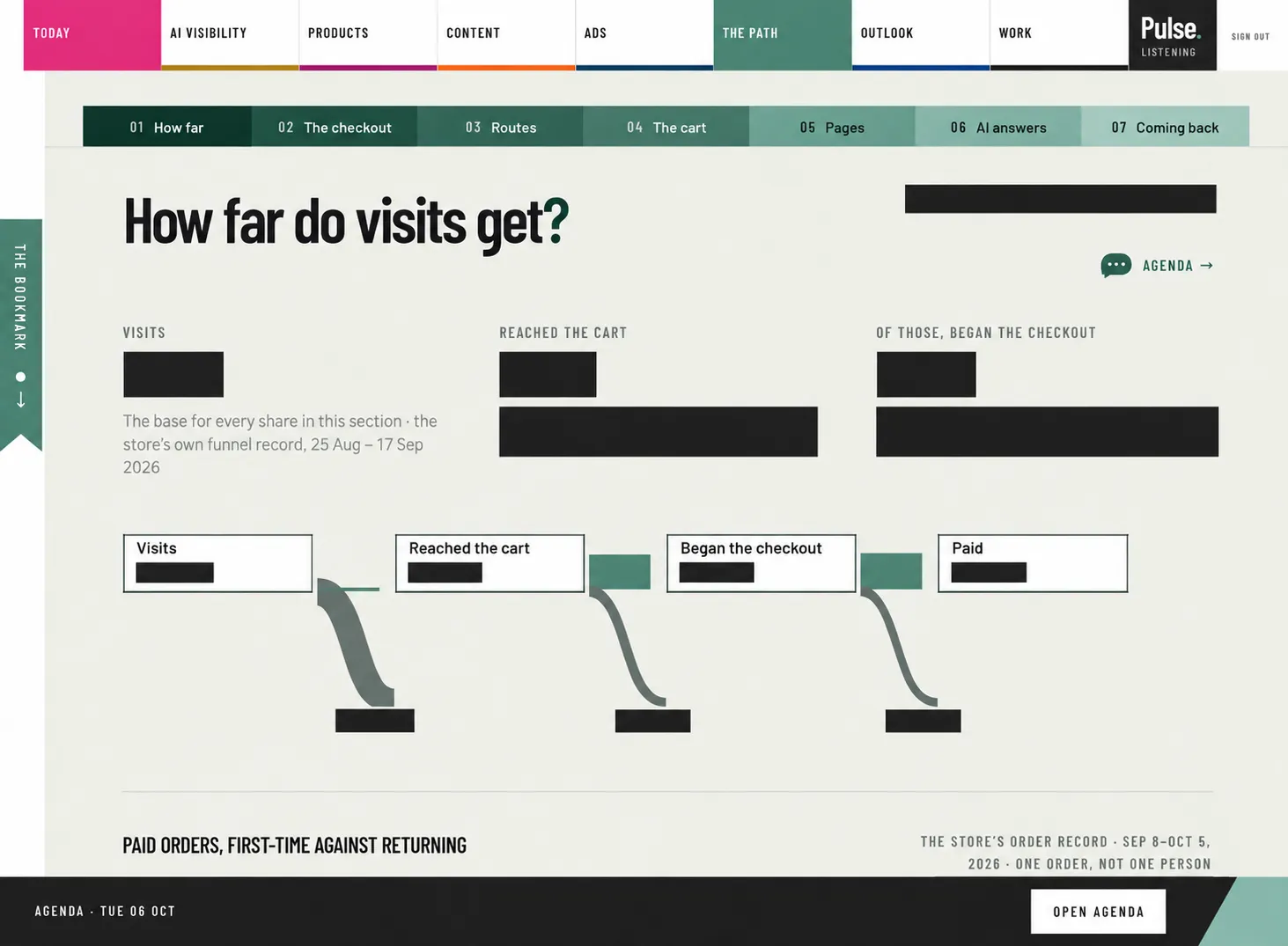The image size is (1288, 946).
Task: Click the Agenda speech bubble icon
Action: [x=1115, y=265]
